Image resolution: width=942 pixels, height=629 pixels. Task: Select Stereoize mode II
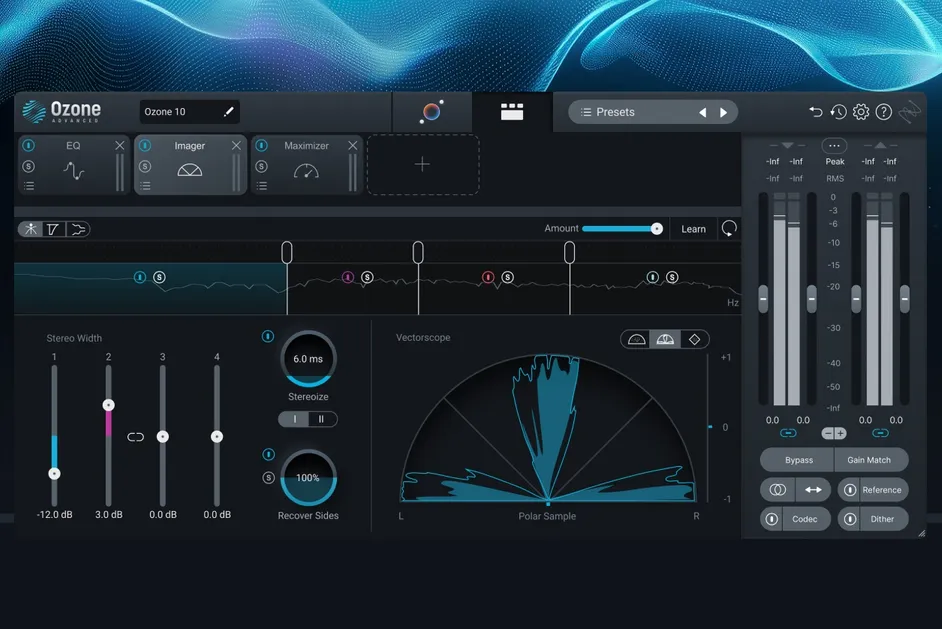321,419
